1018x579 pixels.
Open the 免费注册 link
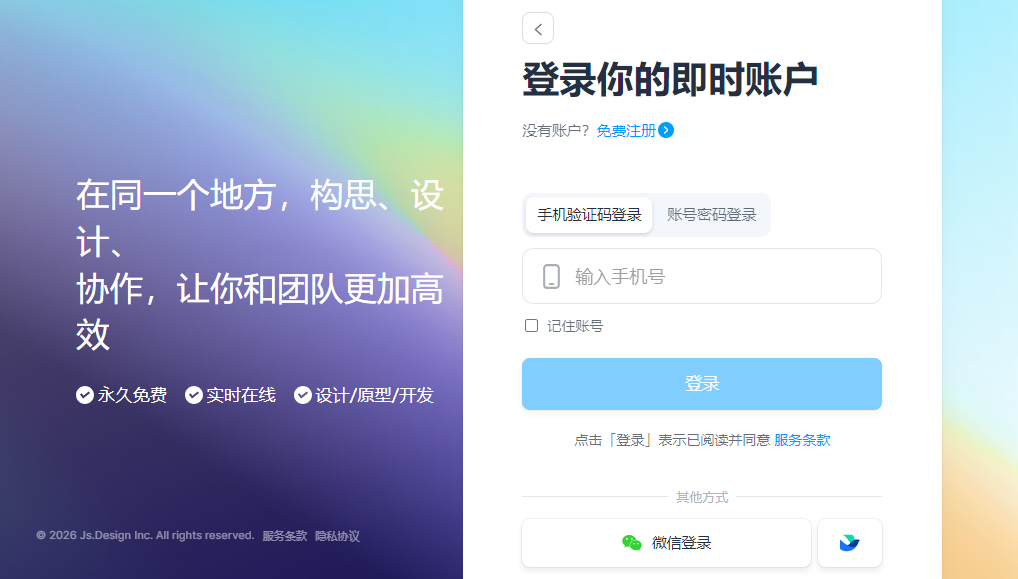click(626, 130)
